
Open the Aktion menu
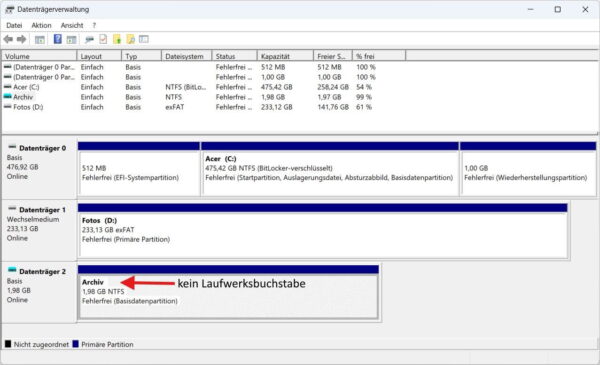point(41,25)
